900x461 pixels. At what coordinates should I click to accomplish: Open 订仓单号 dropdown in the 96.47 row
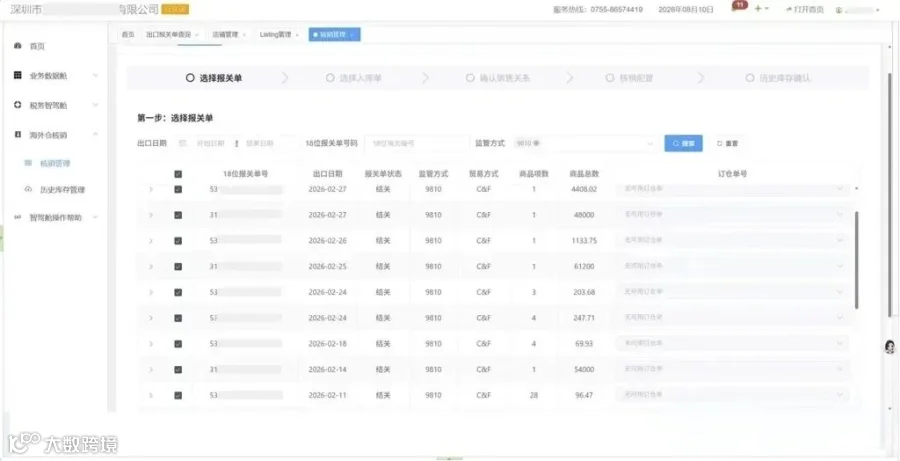click(x=733, y=394)
